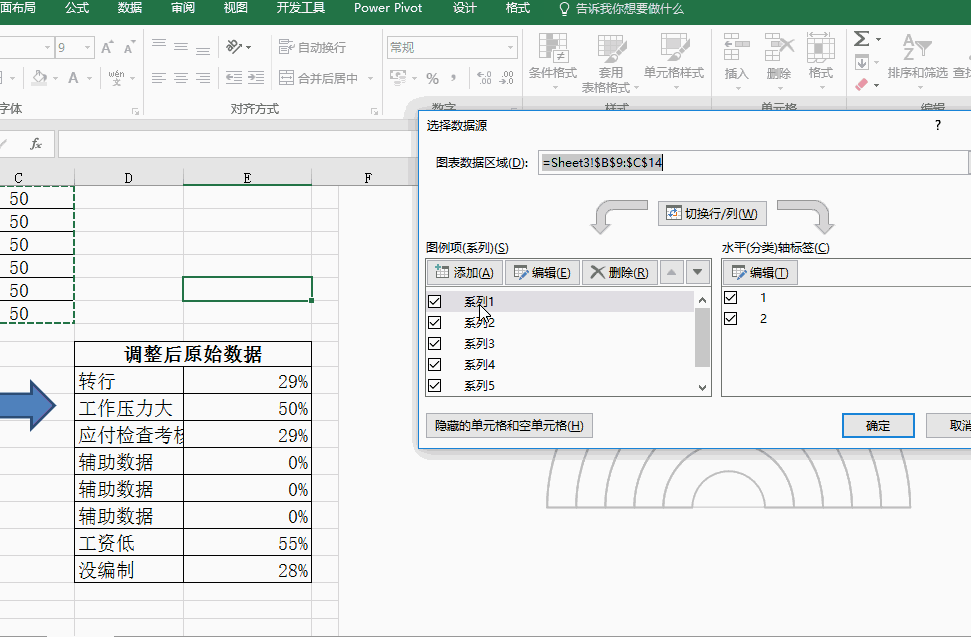
Task: Click the insert function fx icon
Action: tap(36, 144)
